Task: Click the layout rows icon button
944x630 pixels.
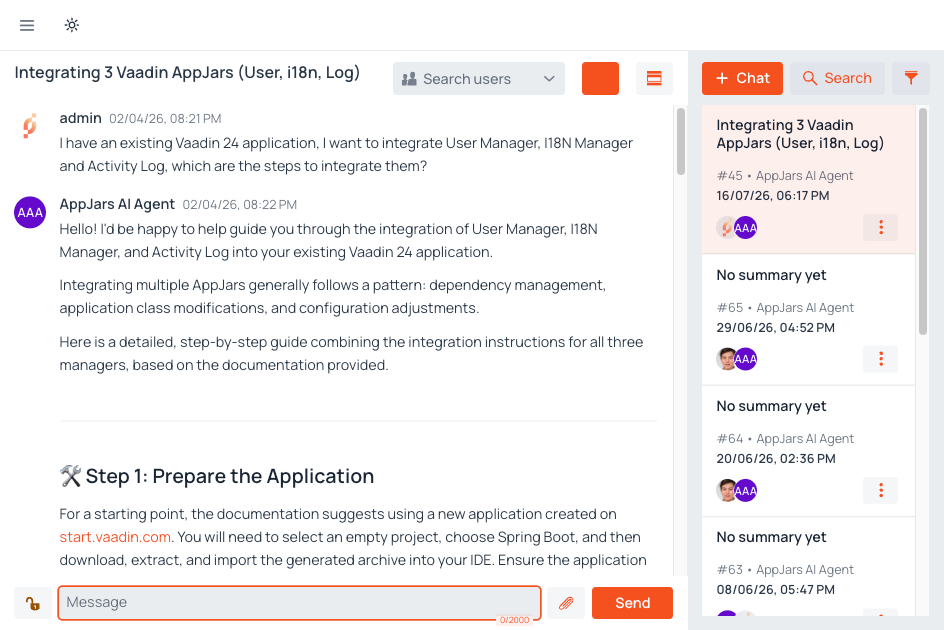Action: pyautogui.click(x=654, y=78)
